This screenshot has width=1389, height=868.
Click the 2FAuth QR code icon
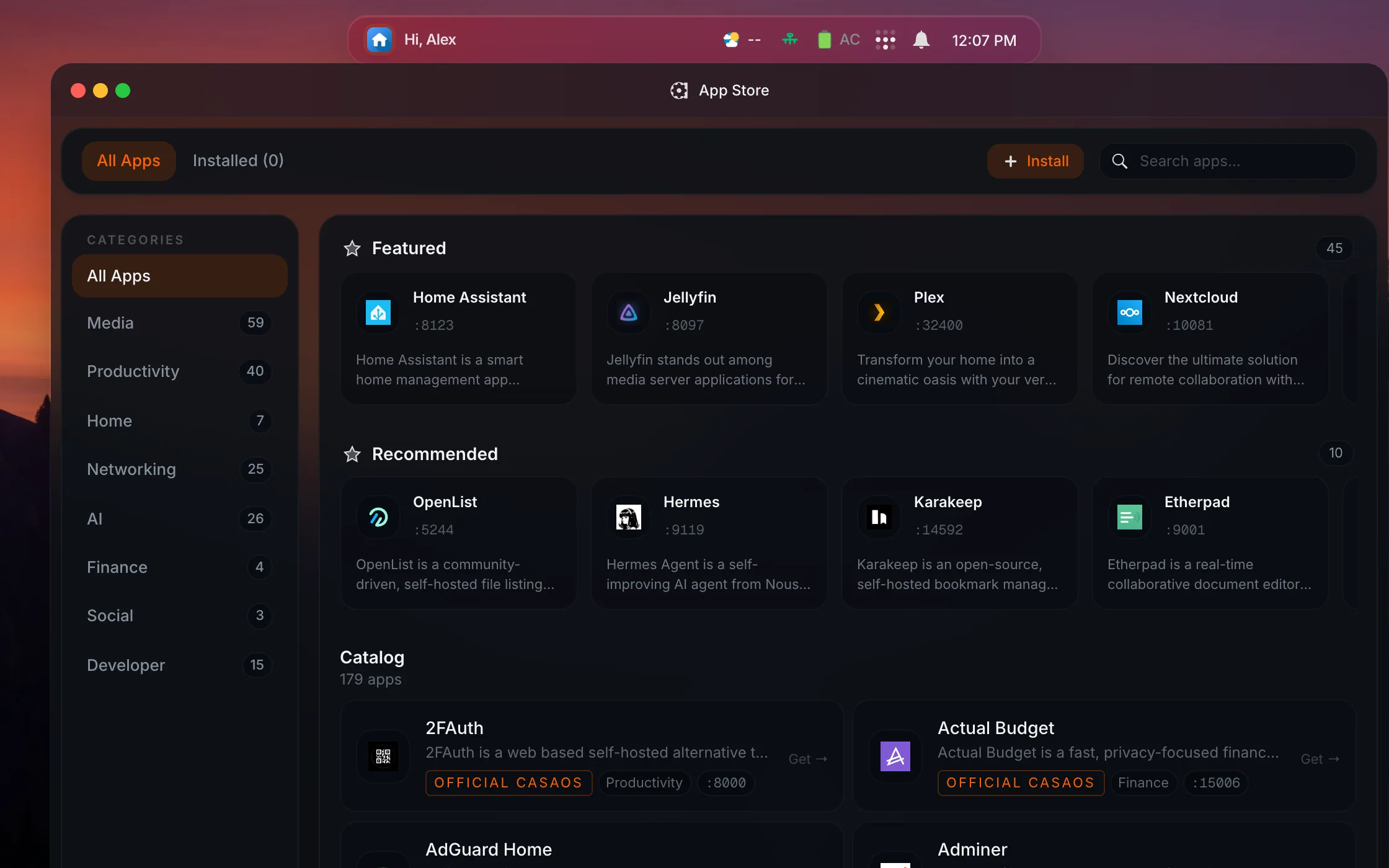click(x=383, y=756)
